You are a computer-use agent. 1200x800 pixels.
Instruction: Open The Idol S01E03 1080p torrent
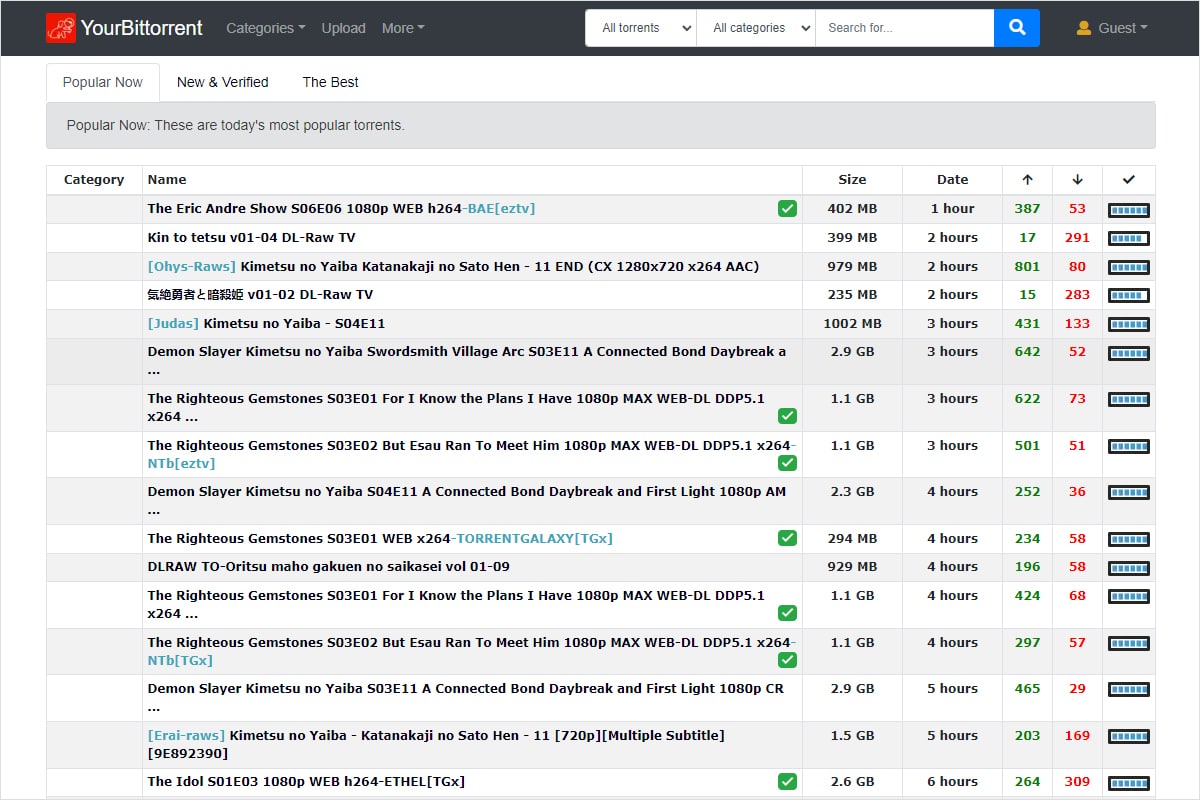(306, 781)
